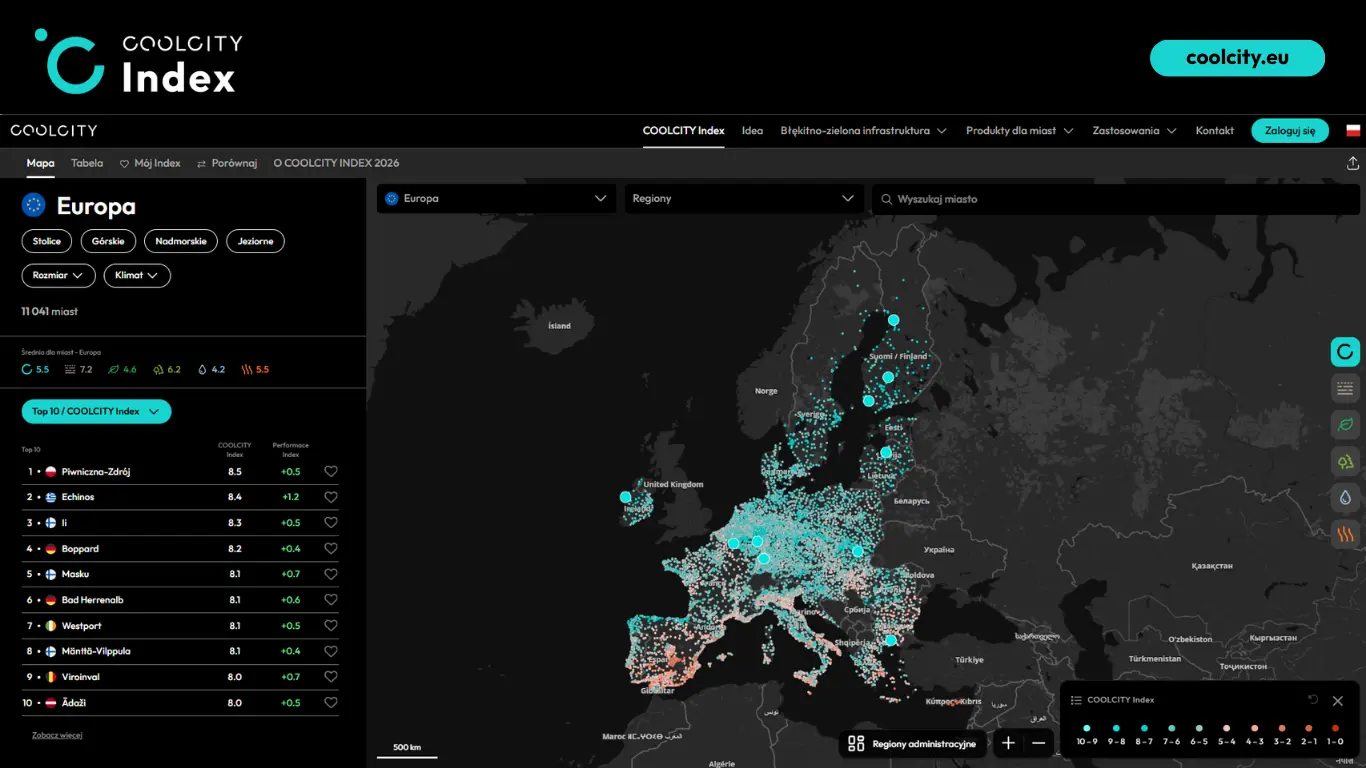Select the orange heat waves map layer icon
Viewport: 1366px width, 768px height.
click(1345, 534)
